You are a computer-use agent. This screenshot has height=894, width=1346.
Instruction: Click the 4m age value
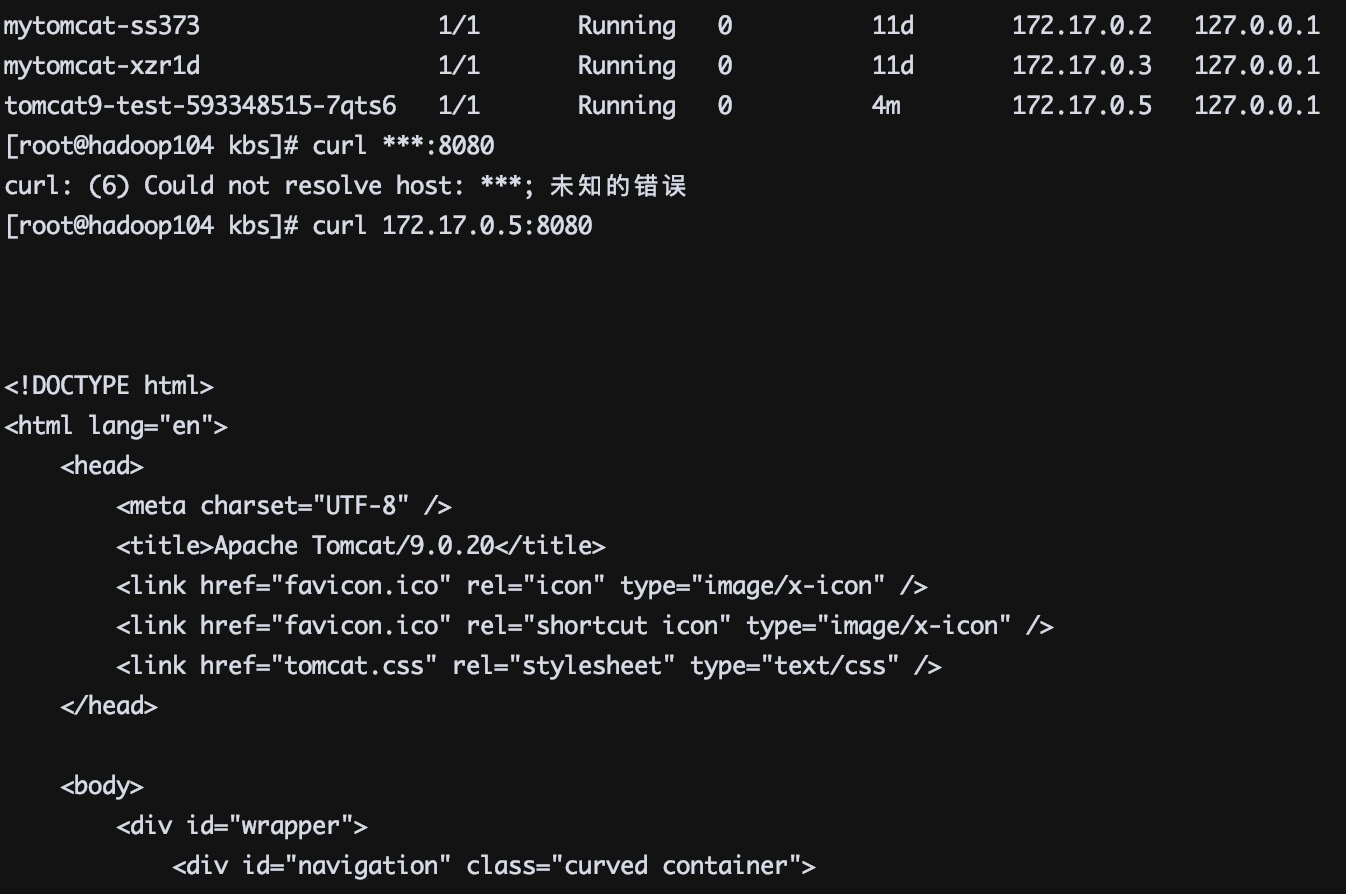[x=885, y=105]
